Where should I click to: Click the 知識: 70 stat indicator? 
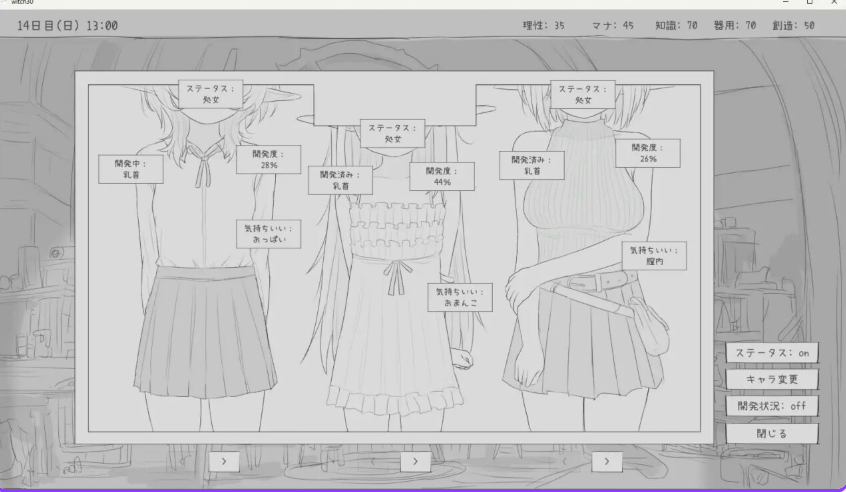pyautogui.click(x=676, y=25)
